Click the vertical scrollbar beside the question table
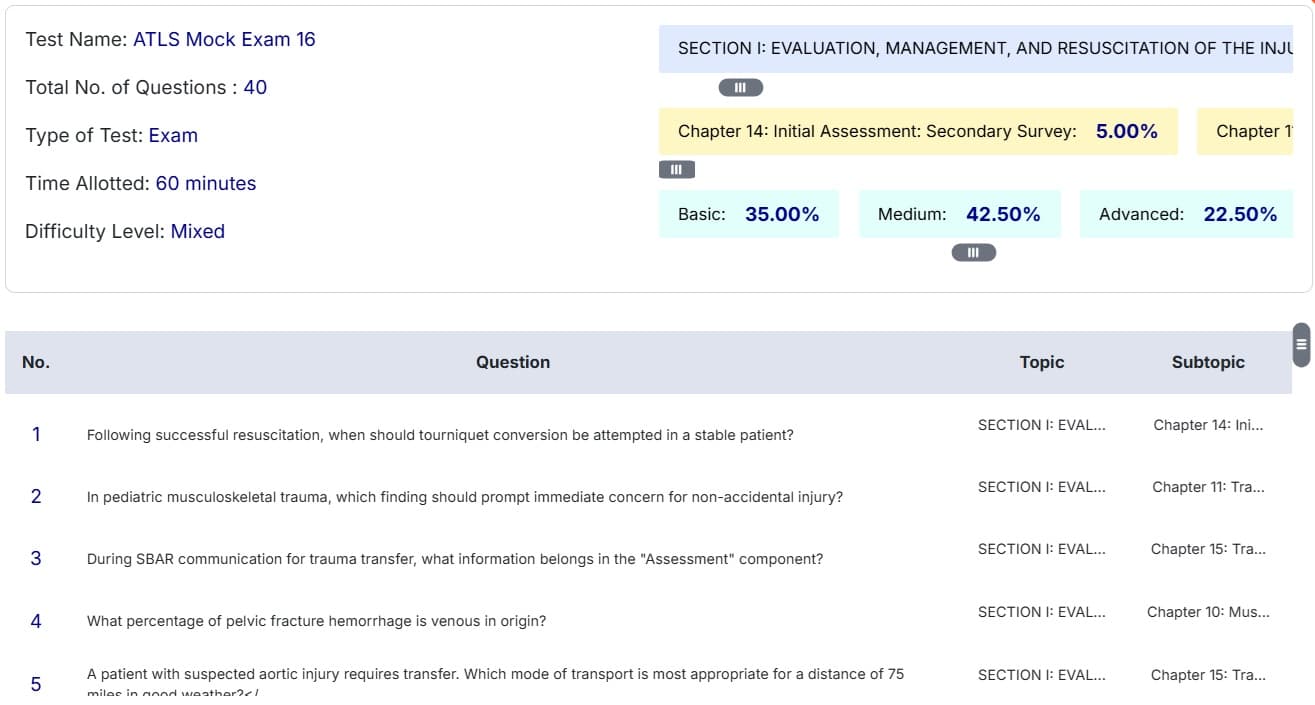 [1300, 344]
